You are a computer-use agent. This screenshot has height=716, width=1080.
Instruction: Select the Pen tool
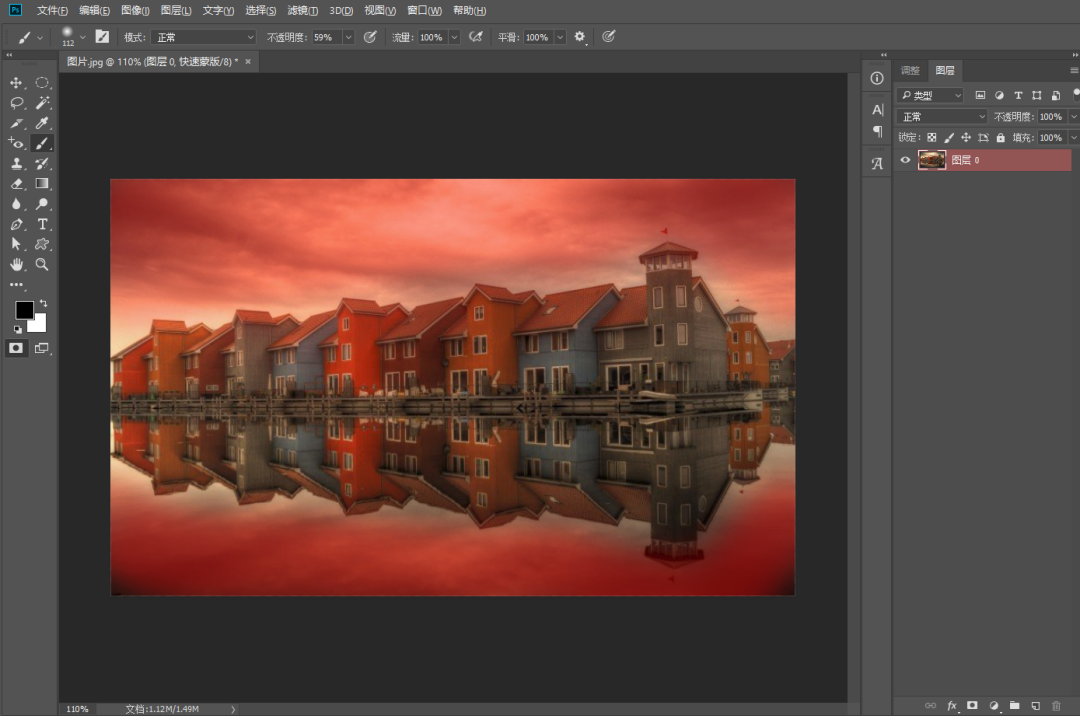tap(16, 224)
